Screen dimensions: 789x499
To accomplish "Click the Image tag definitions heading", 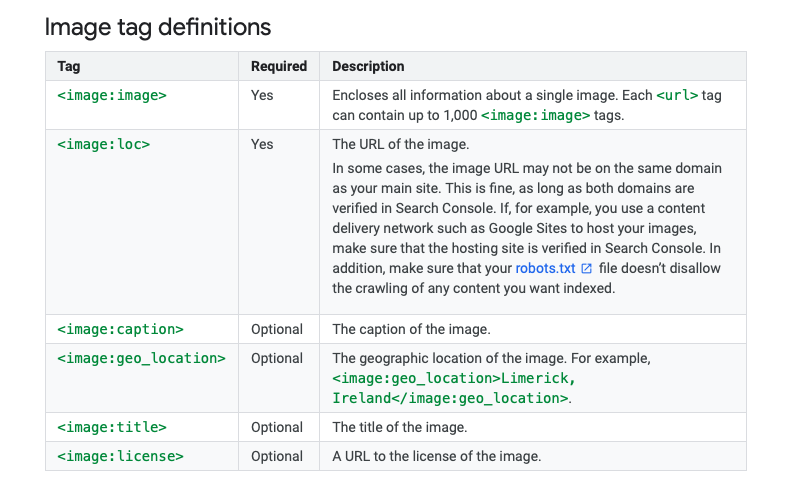I will click(x=158, y=27).
